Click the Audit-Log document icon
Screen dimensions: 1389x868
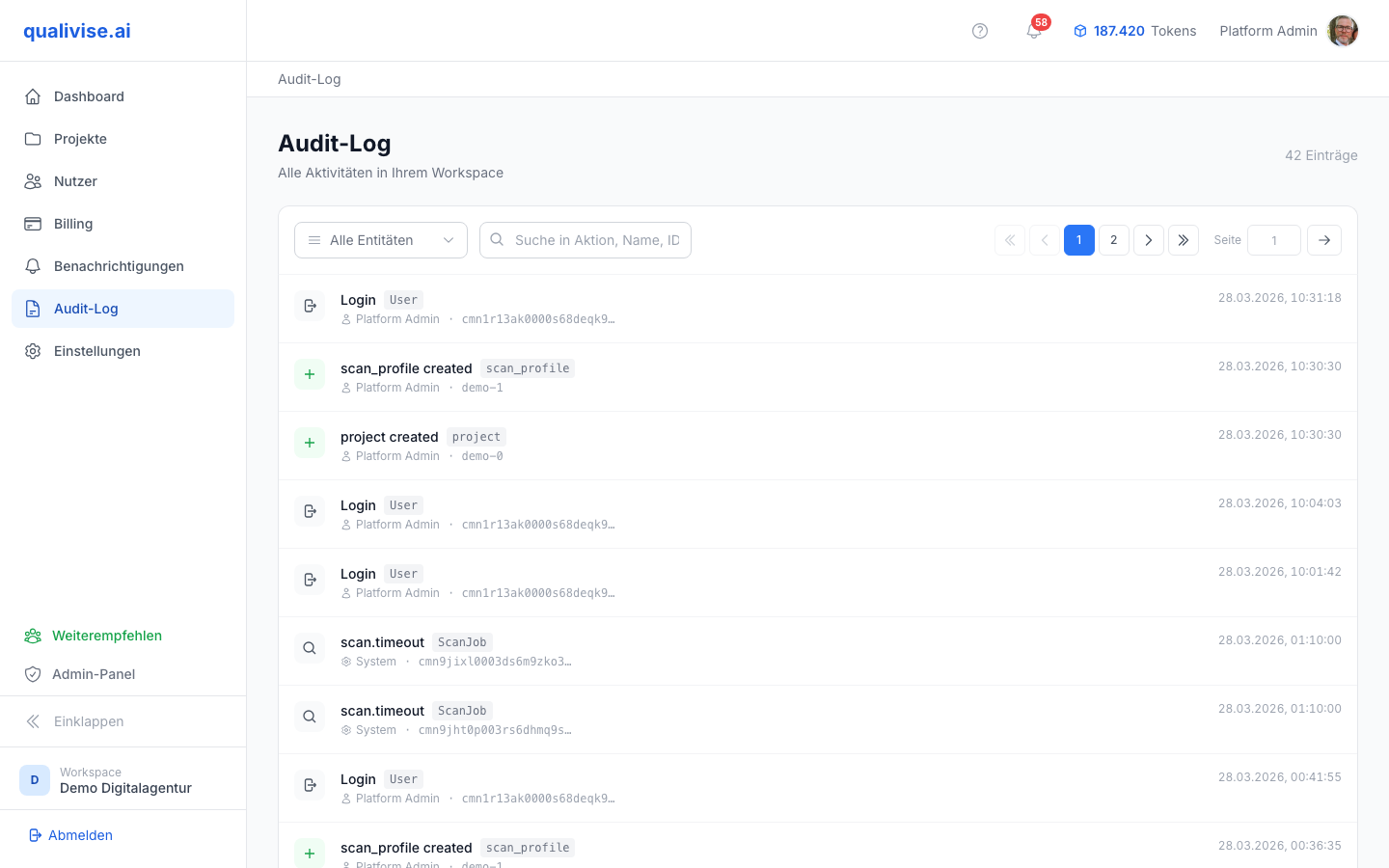(x=33, y=309)
